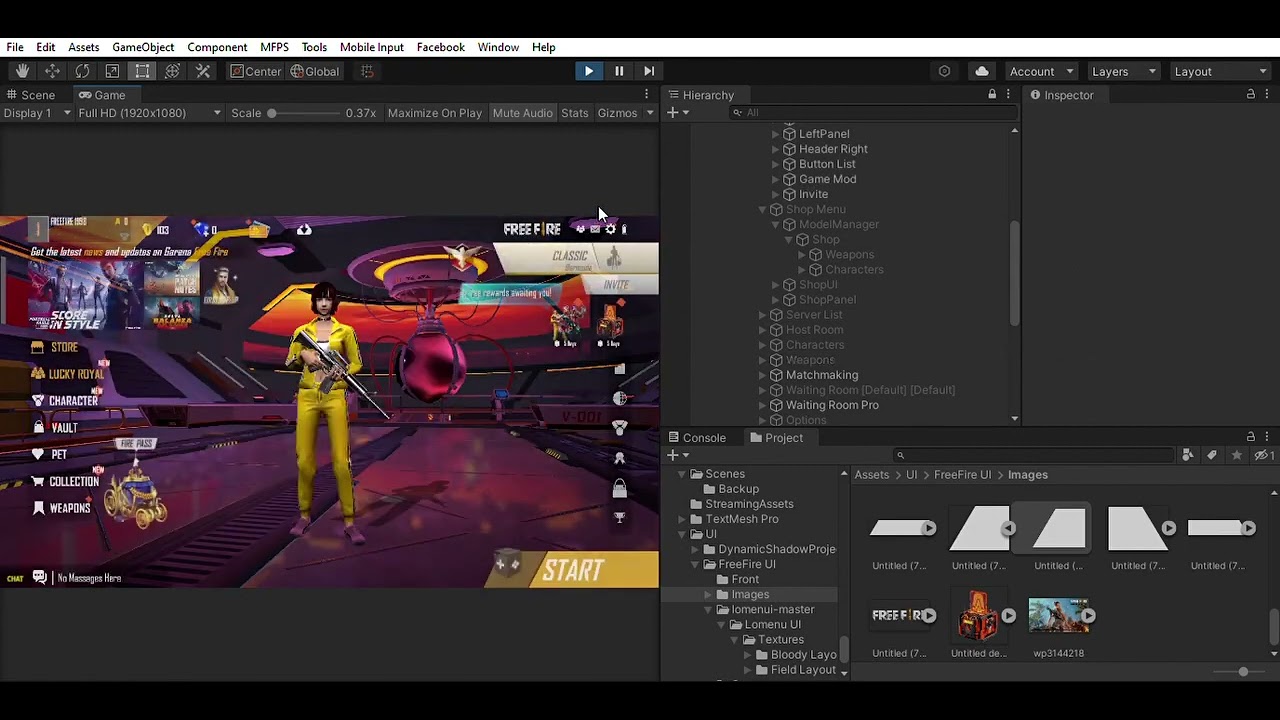This screenshot has width=1280, height=720.
Task: Open Project create plus dropdown
Action: pos(678,455)
